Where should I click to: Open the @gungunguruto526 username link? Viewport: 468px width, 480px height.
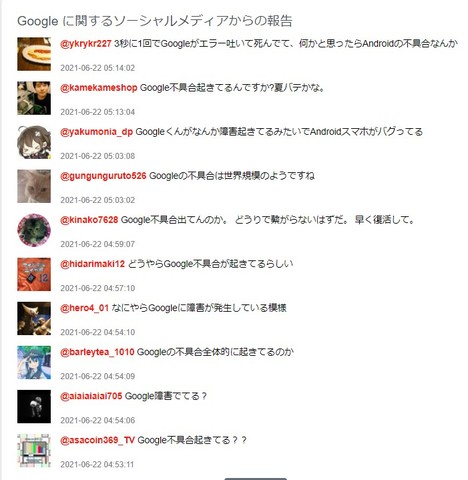103,176
